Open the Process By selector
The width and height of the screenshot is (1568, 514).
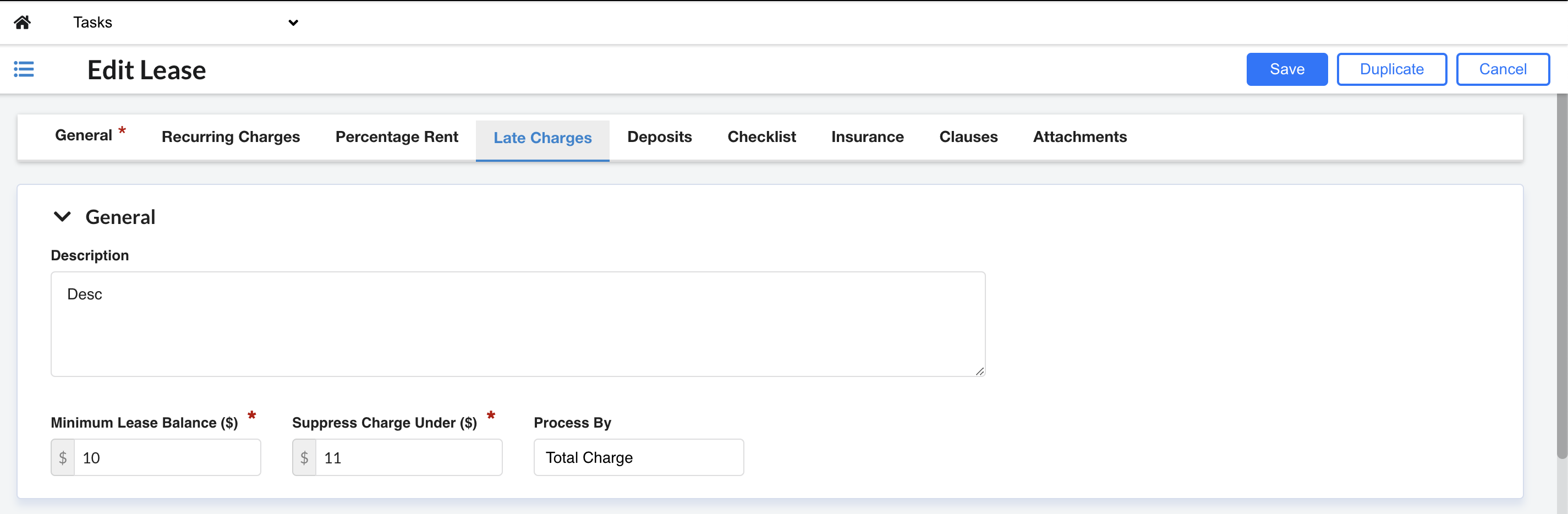point(639,457)
